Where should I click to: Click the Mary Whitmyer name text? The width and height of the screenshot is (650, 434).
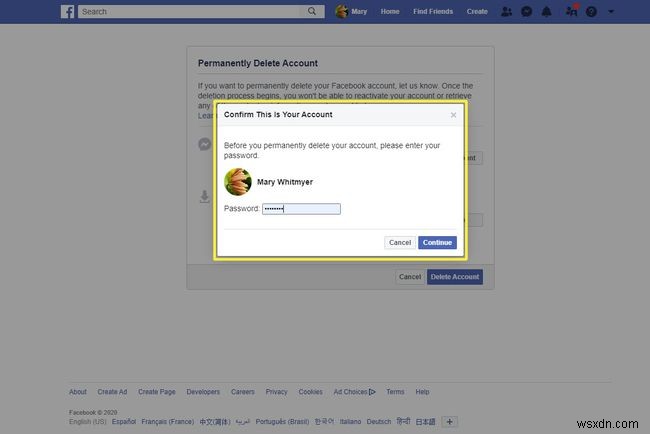click(x=285, y=182)
